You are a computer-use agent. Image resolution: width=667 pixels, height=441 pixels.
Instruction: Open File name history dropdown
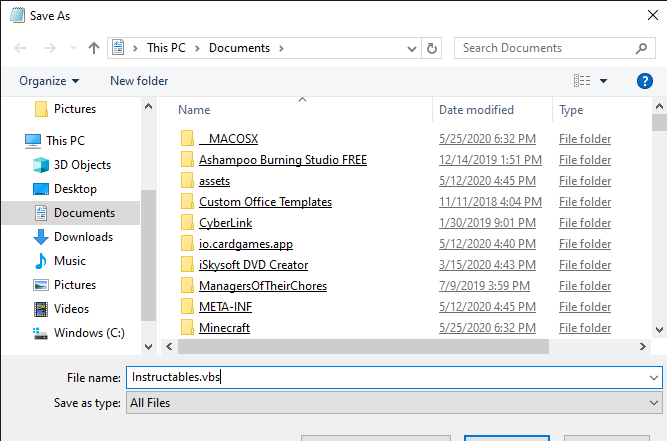click(x=654, y=378)
